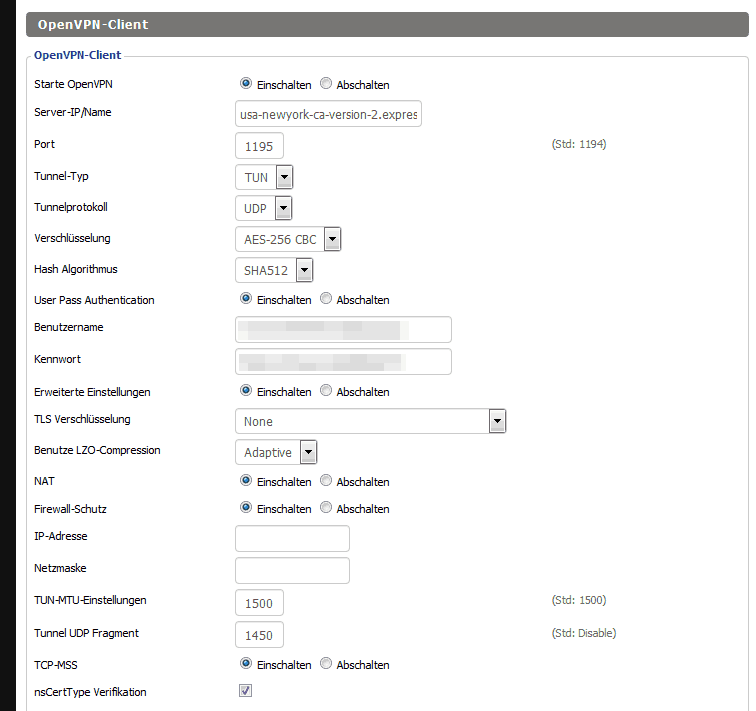Select Einschalten for TCP-MSS
This screenshot has width=756, height=711.
tap(246, 664)
